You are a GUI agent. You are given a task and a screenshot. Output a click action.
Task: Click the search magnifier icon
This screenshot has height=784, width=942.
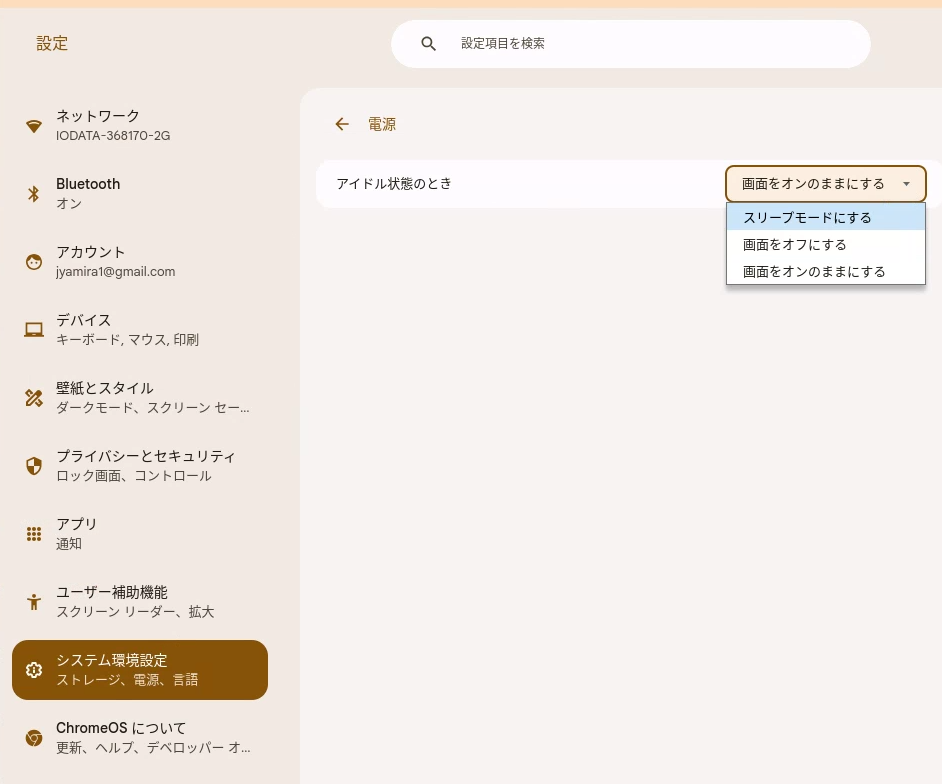428,43
